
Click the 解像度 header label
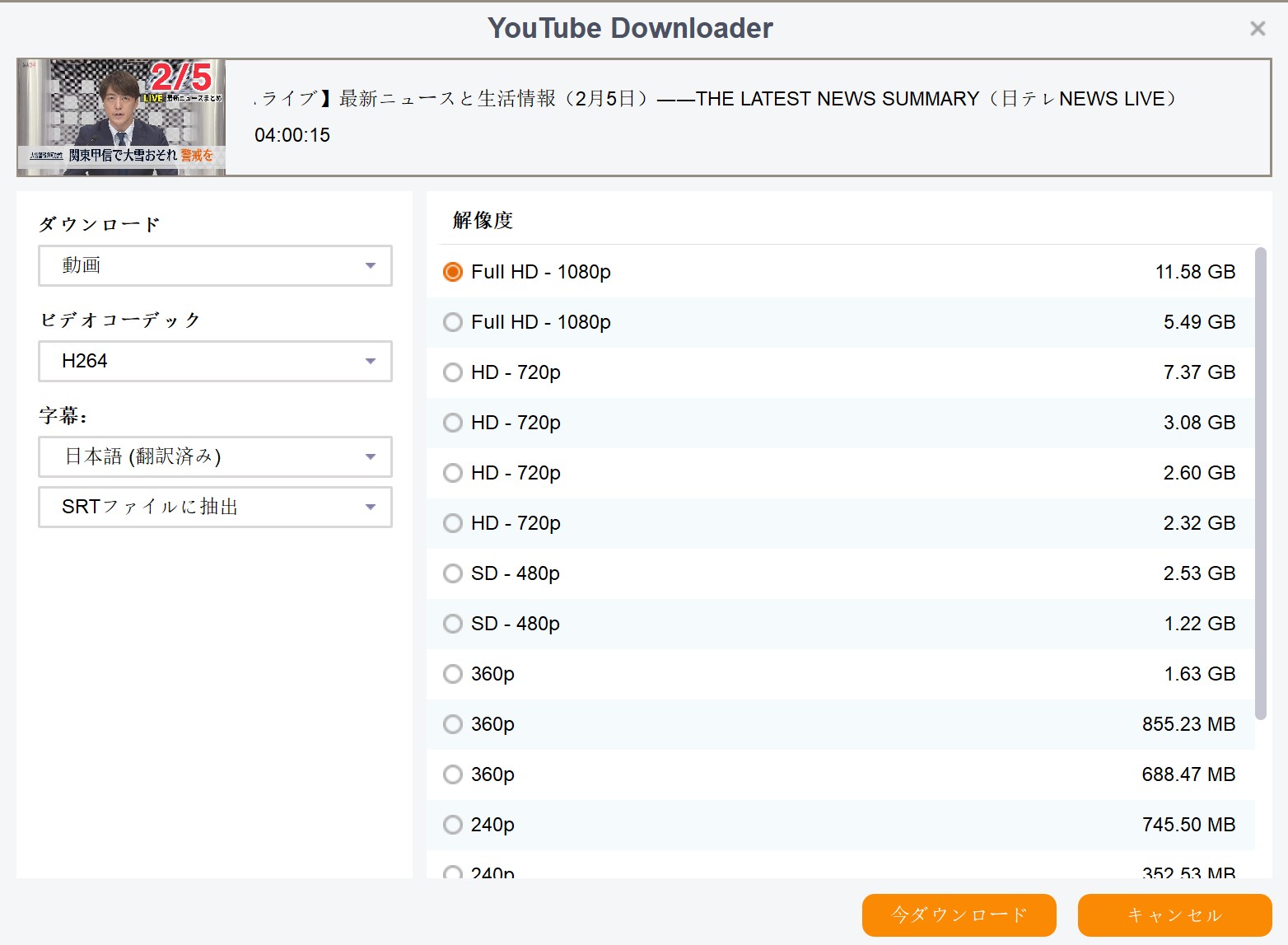click(483, 220)
